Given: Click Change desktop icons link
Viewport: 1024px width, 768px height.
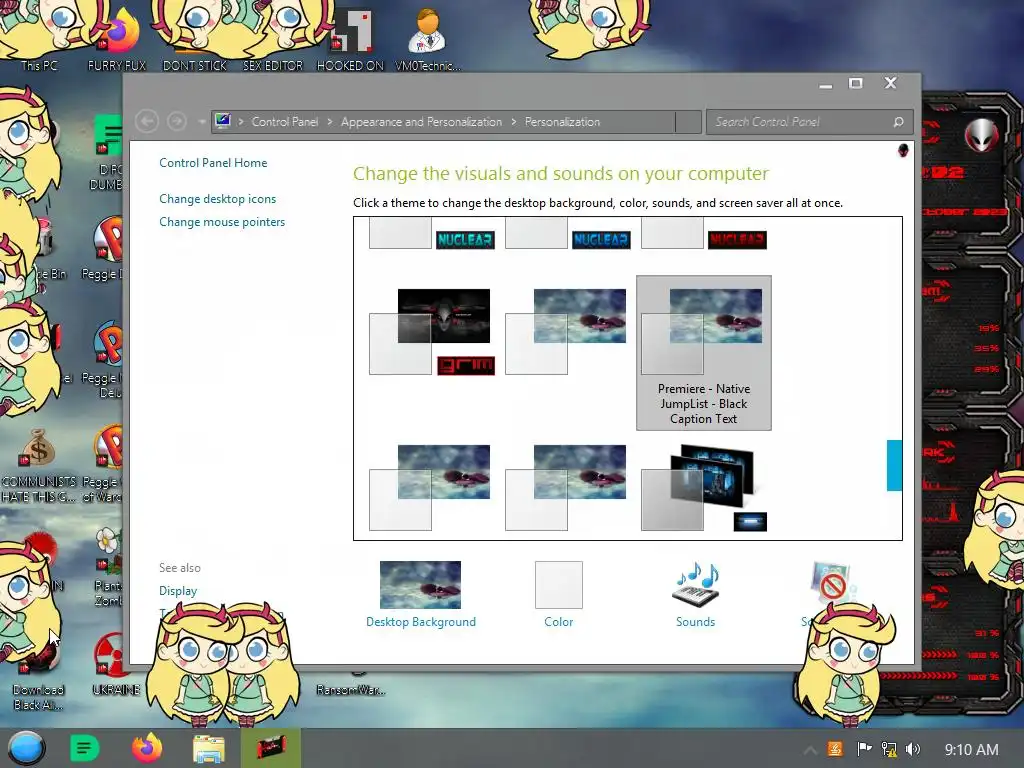Looking at the screenshot, I should [x=217, y=199].
